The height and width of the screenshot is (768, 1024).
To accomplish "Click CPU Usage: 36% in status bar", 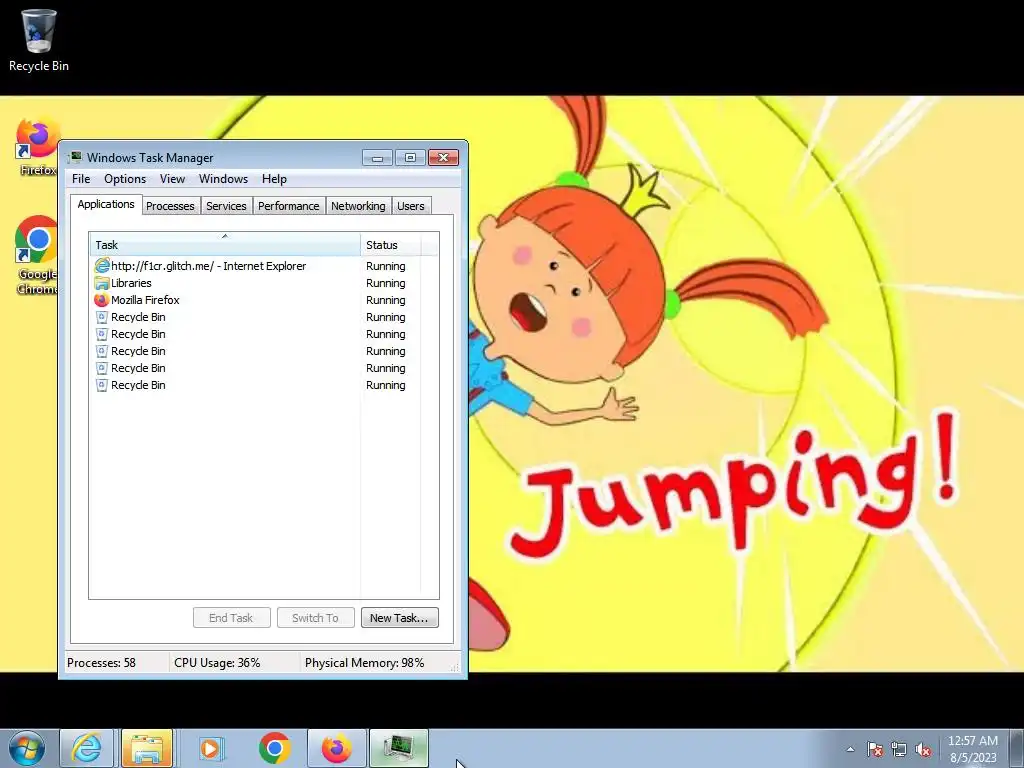I will [217, 663].
